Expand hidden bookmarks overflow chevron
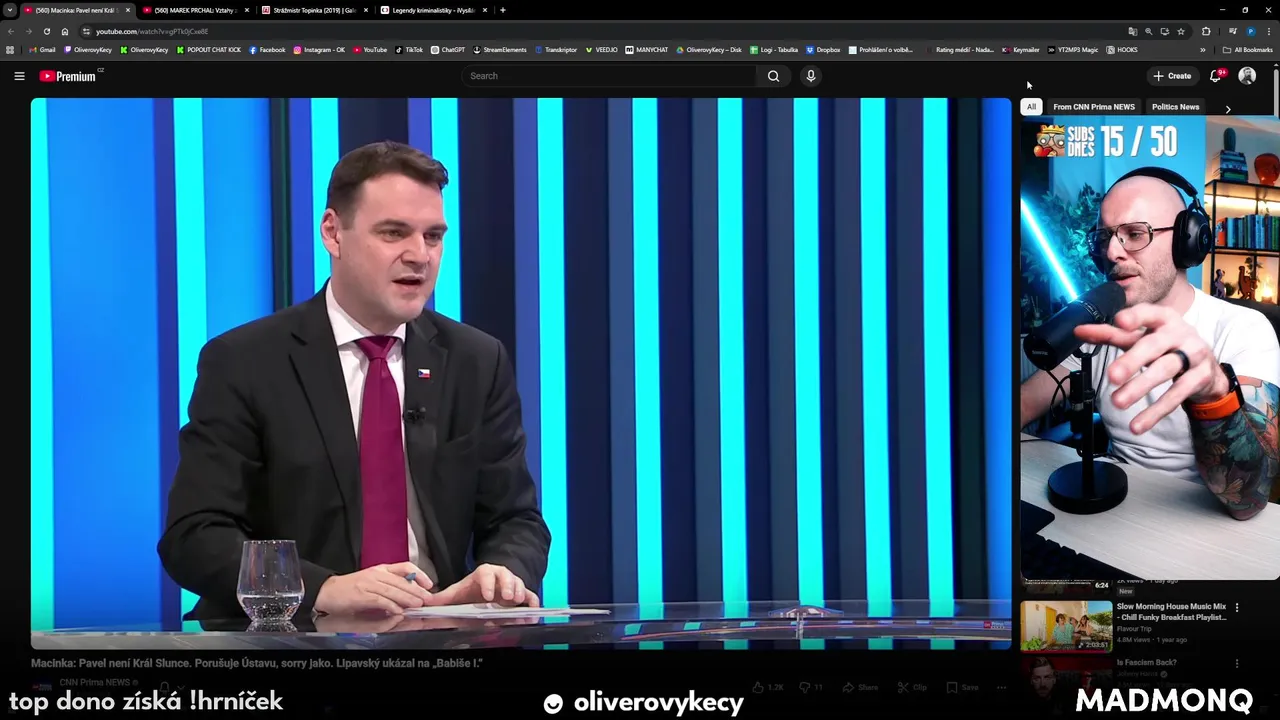The height and width of the screenshot is (720, 1280). (1203, 50)
